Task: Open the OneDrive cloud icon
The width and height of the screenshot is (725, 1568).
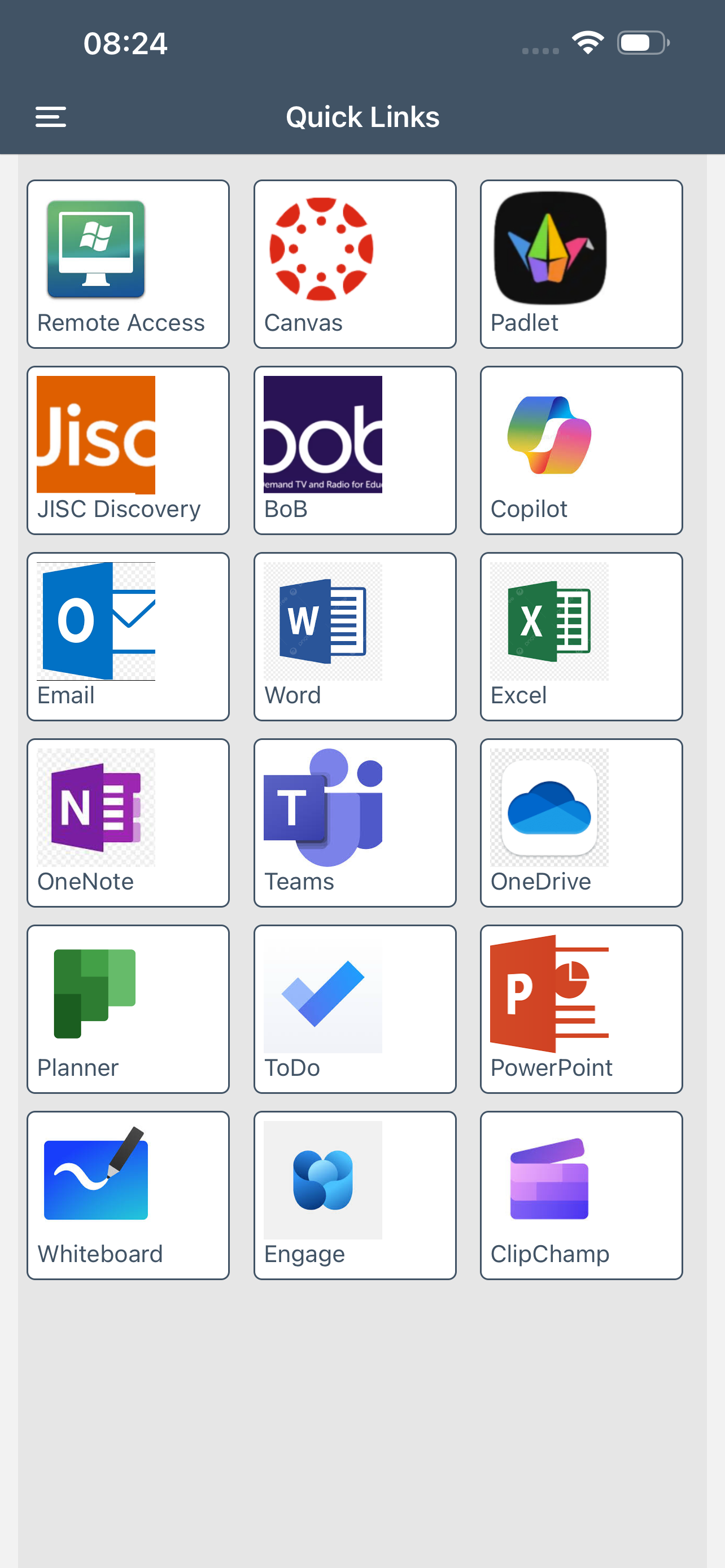Action: click(549, 807)
